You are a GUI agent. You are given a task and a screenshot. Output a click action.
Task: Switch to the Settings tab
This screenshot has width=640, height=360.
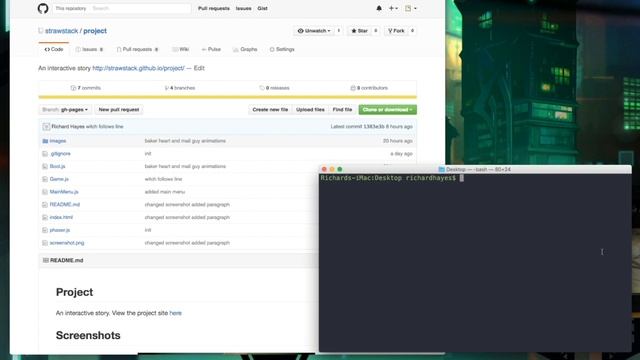282,49
